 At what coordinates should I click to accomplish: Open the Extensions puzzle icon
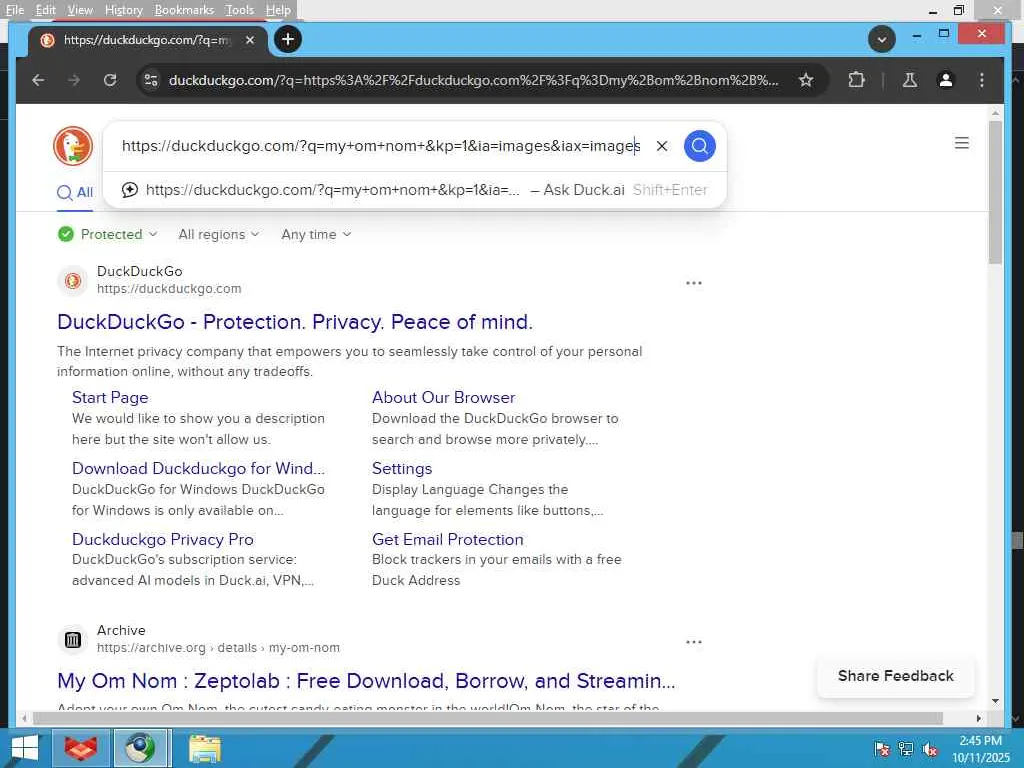click(x=856, y=80)
